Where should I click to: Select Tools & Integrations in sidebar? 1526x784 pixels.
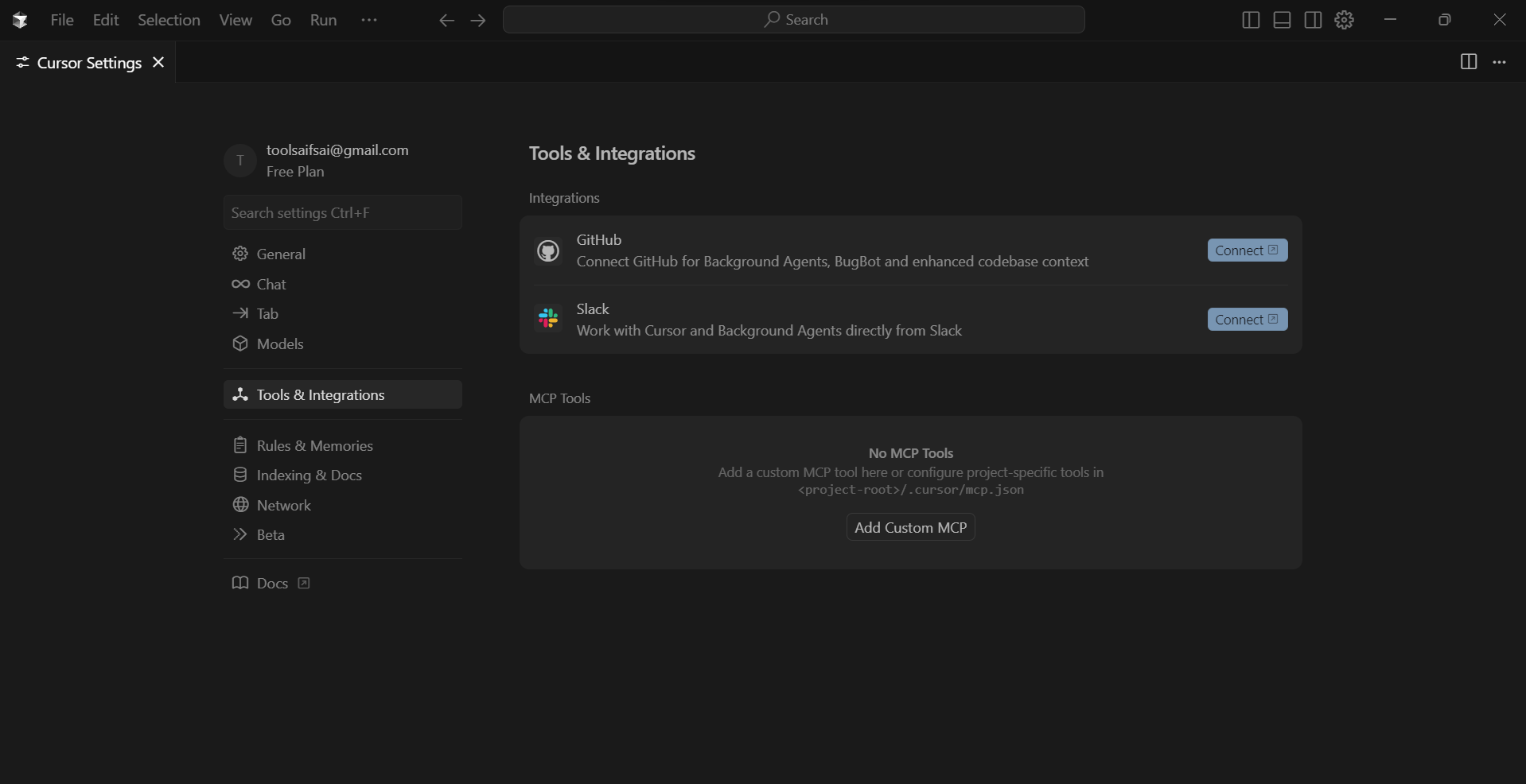[x=343, y=394]
